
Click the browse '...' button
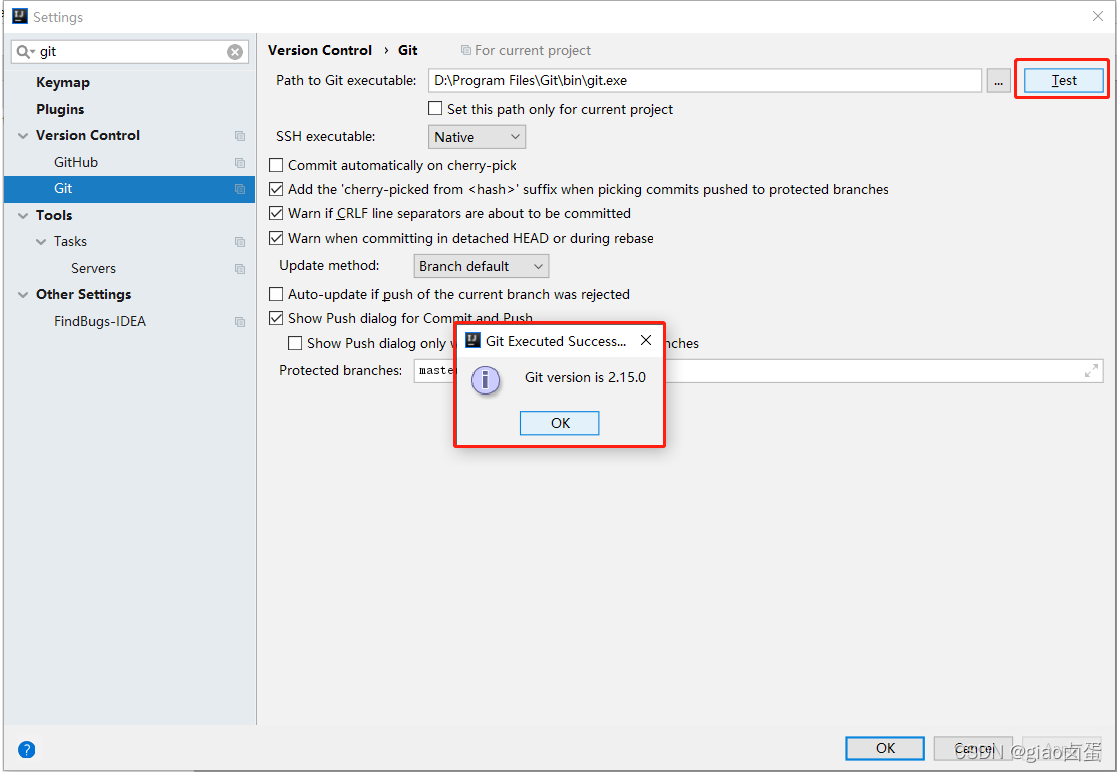pos(998,81)
